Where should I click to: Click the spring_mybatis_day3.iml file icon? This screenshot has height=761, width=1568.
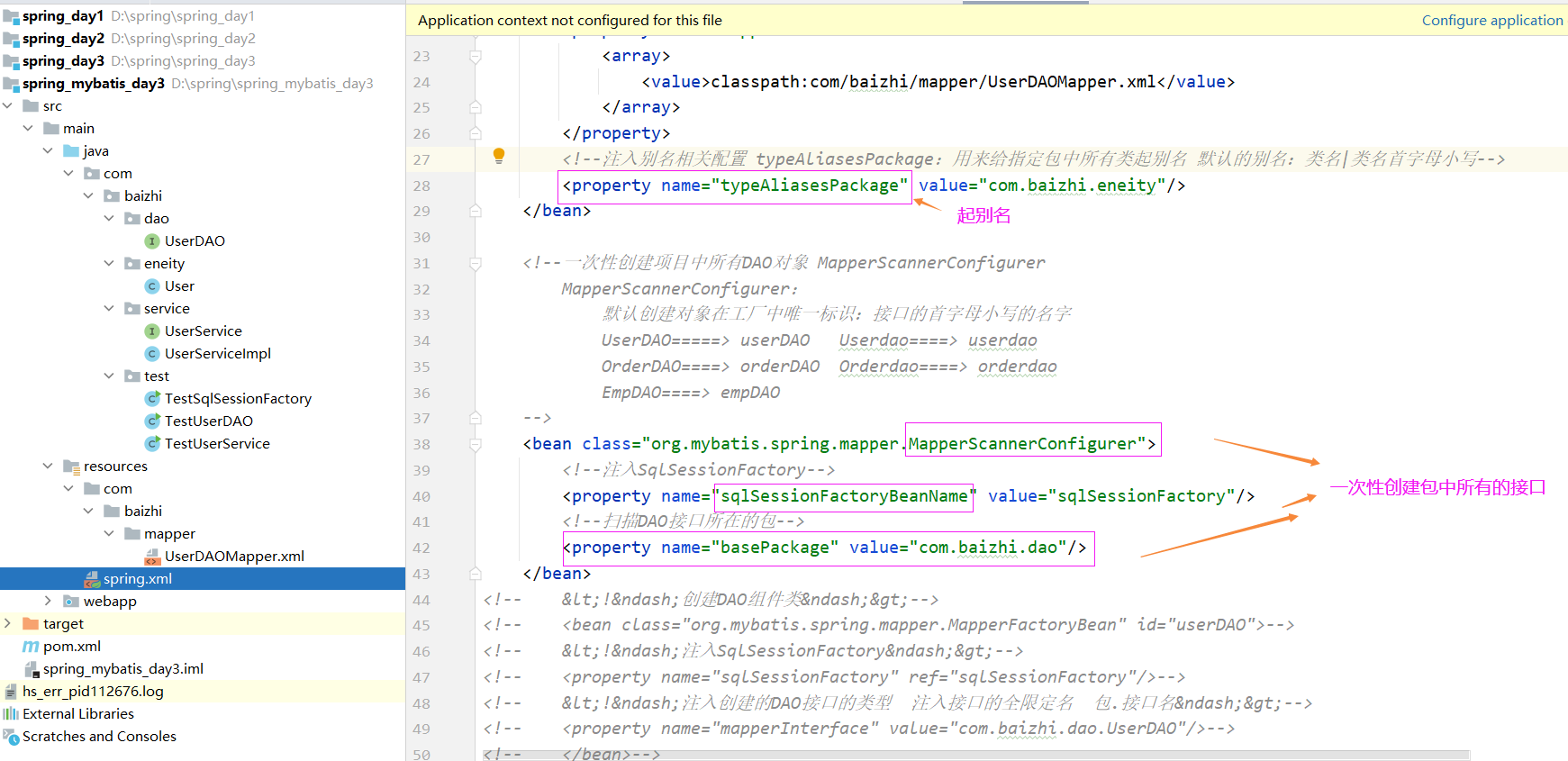[32, 669]
